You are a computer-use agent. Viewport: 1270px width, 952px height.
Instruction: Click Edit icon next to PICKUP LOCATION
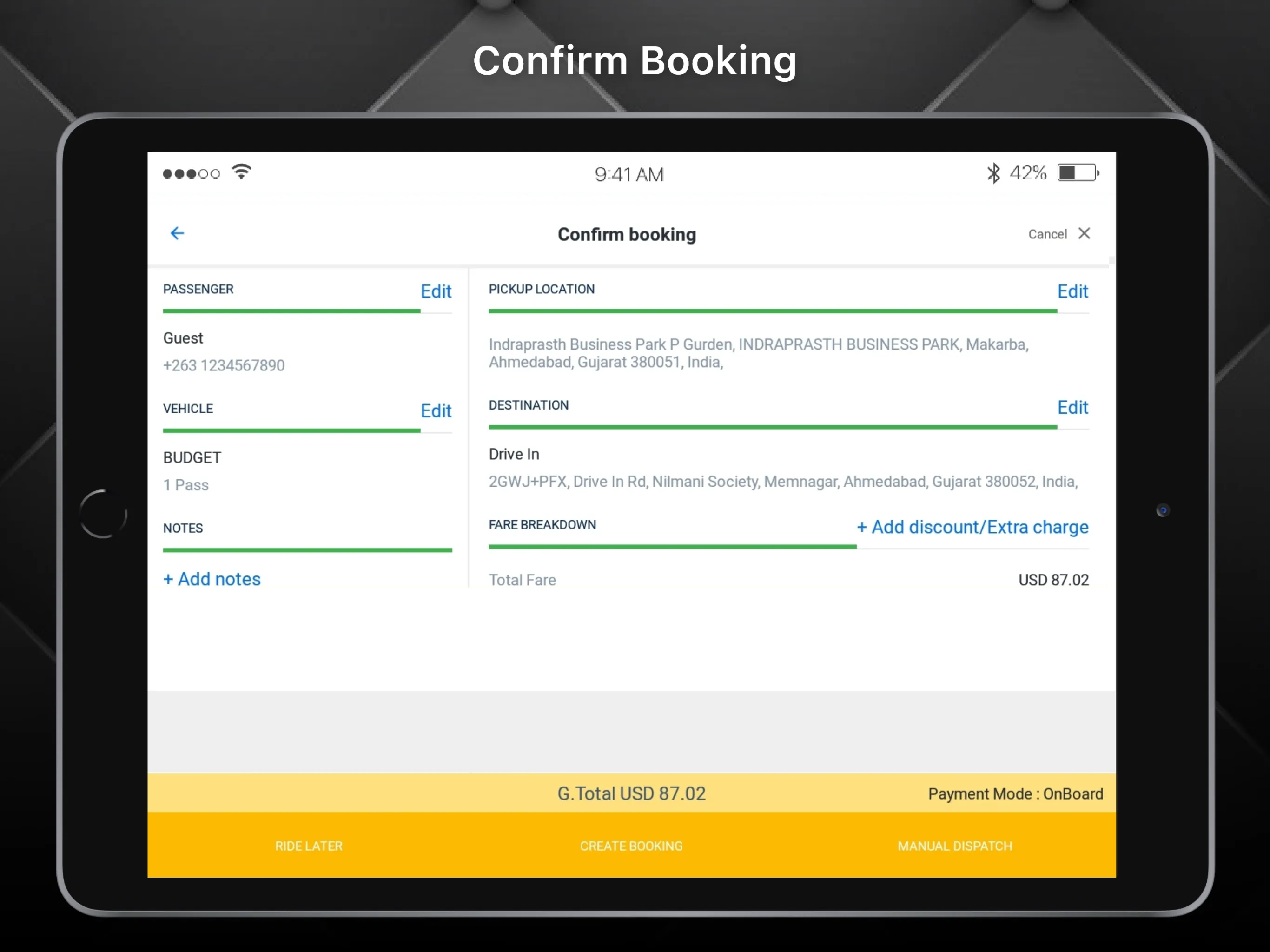pos(1073,291)
